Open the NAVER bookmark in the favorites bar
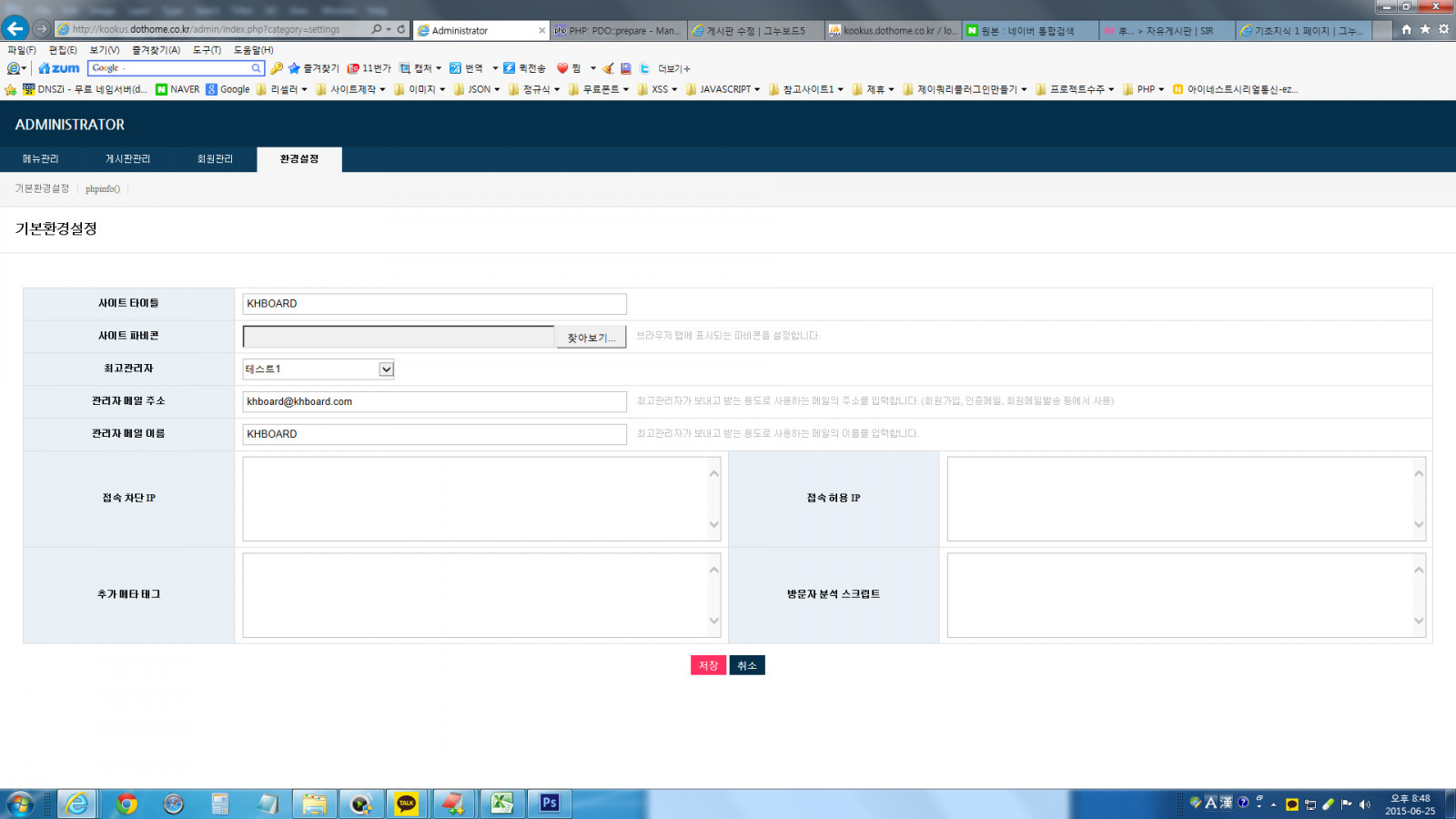The height and width of the screenshot is (819, 1456). pos(177,89)
